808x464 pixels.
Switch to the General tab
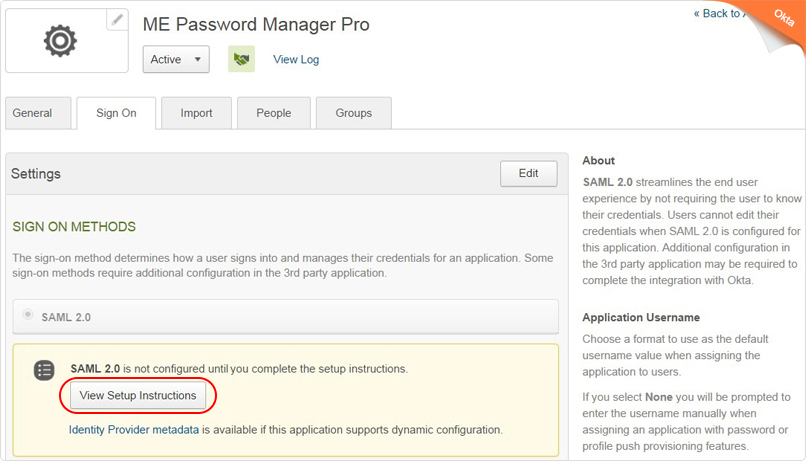[38, 113]
